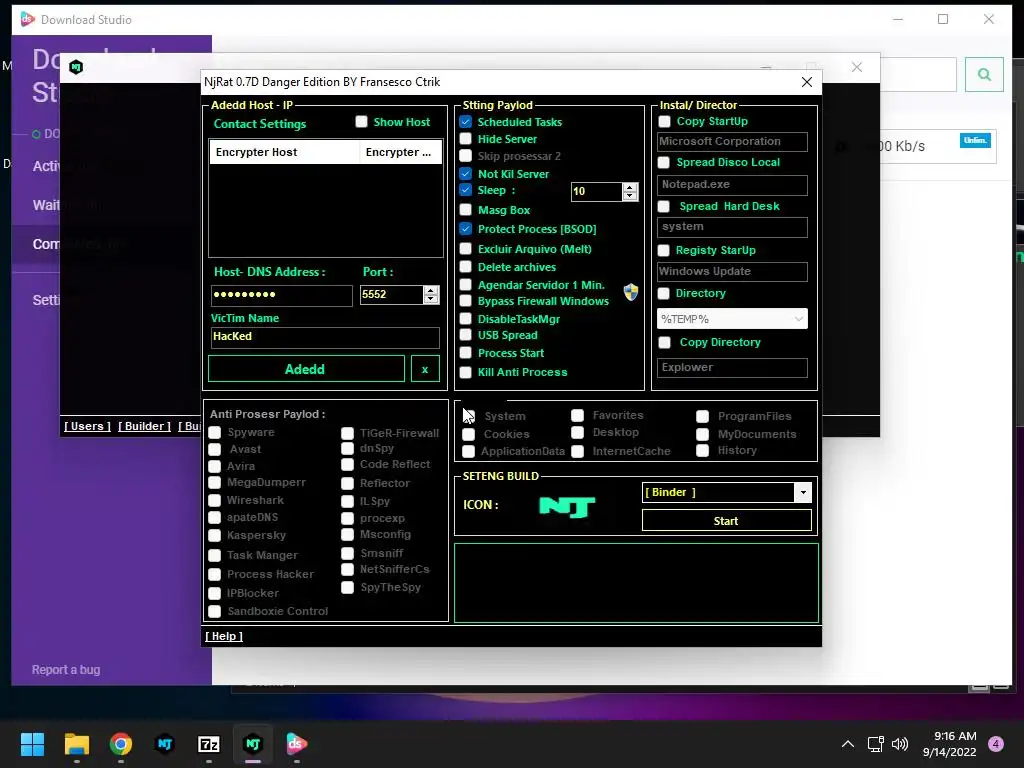This screenshot has width=1024, height=768.
Task: Click Report a bug in Download Studio
Action: point(66,669)
